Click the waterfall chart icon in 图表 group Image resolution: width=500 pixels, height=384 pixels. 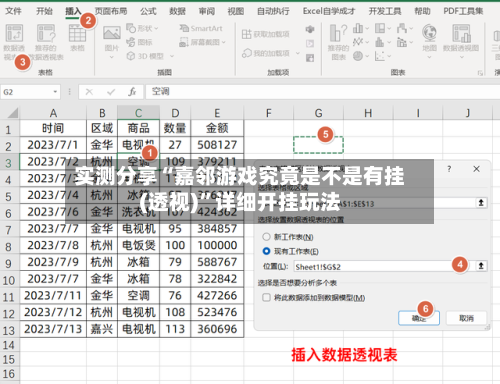click(x=402, y=28)
